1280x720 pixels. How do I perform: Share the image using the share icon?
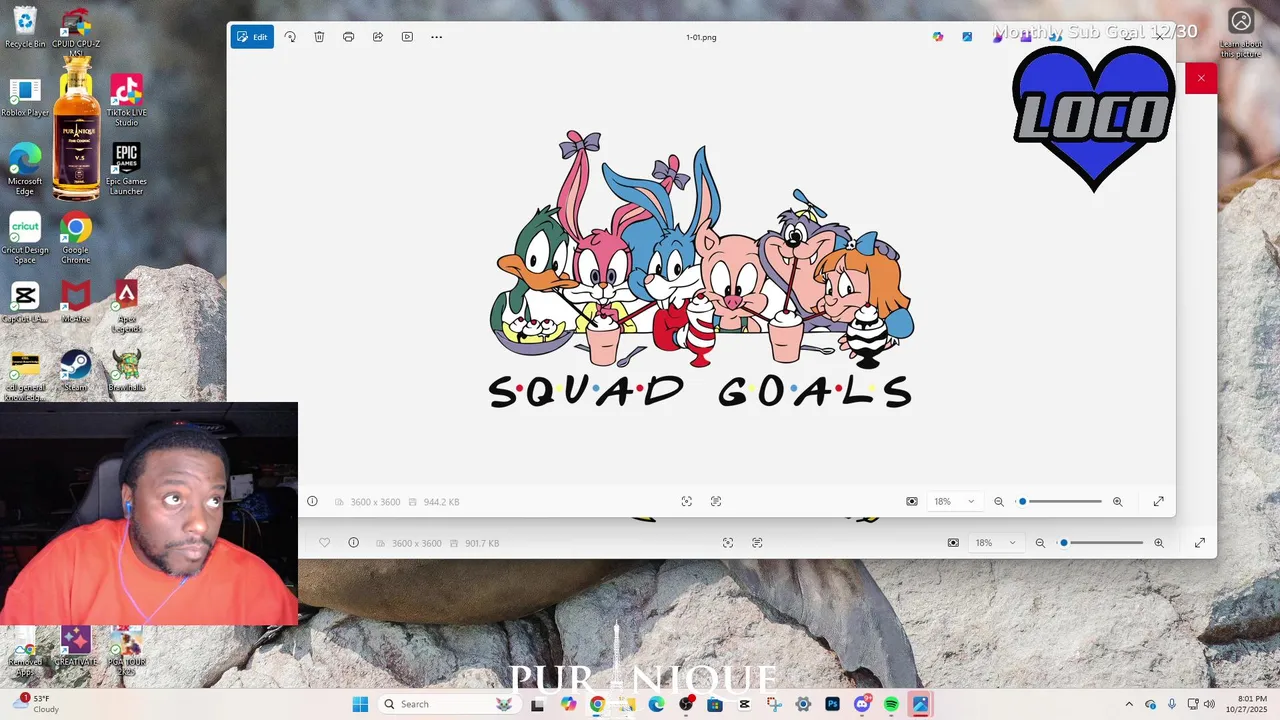(x=378, y=37)
